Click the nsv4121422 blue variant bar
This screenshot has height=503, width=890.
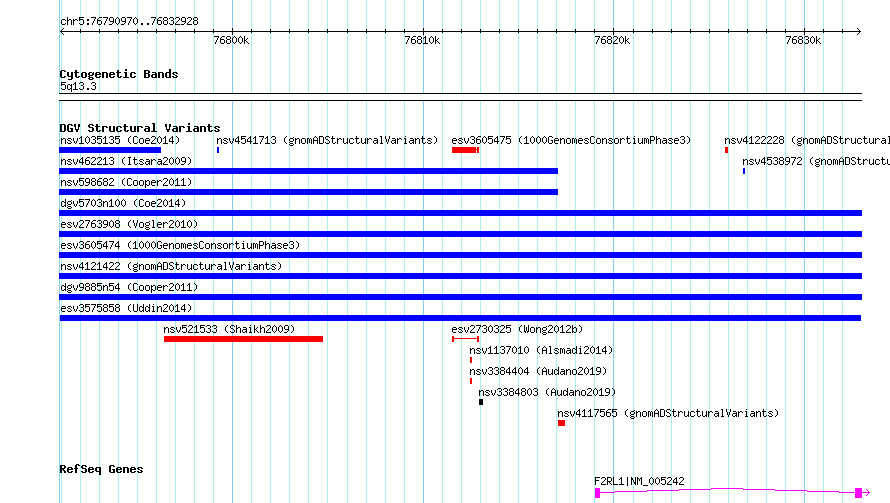pos(461,276)
